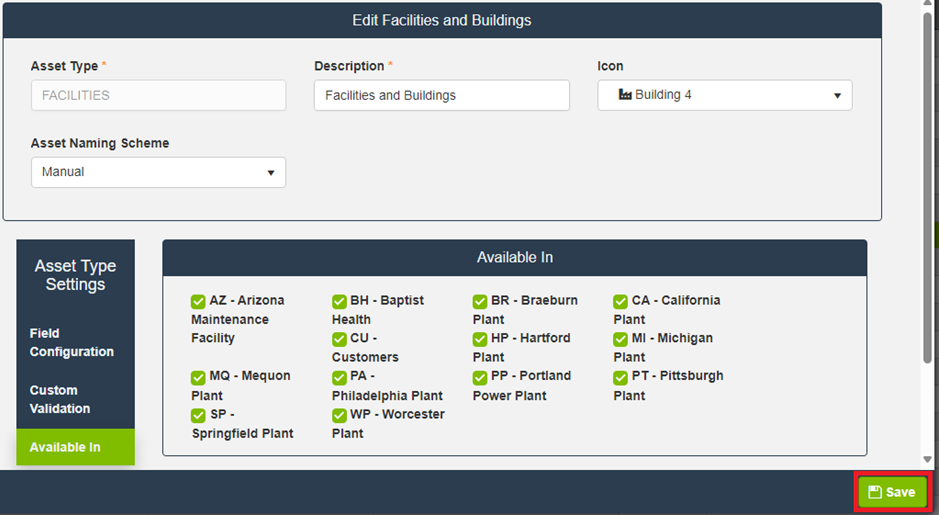The image size is (939, 515).
Task: Toggle the CA - California Plant checkbox
Action: pos(621,301)
